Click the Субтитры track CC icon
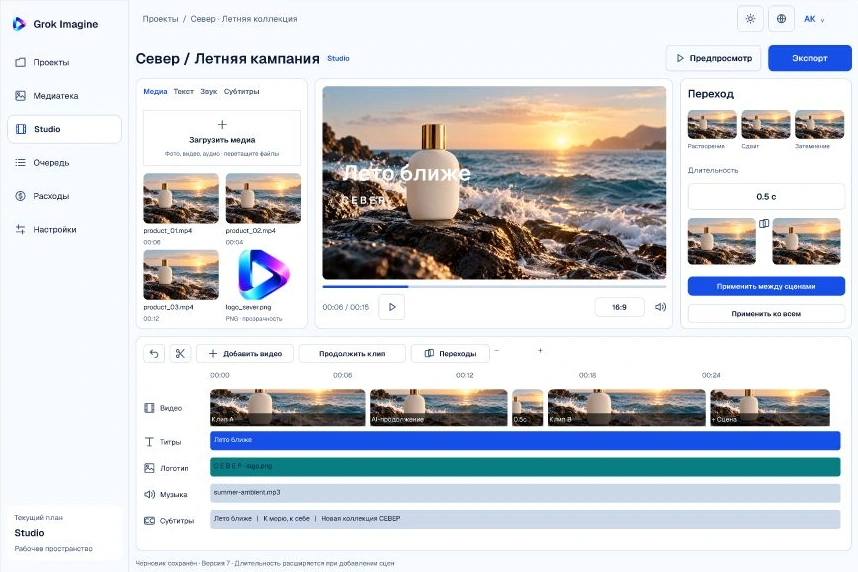Screen dimensions: 858x572 pos(149,521)
